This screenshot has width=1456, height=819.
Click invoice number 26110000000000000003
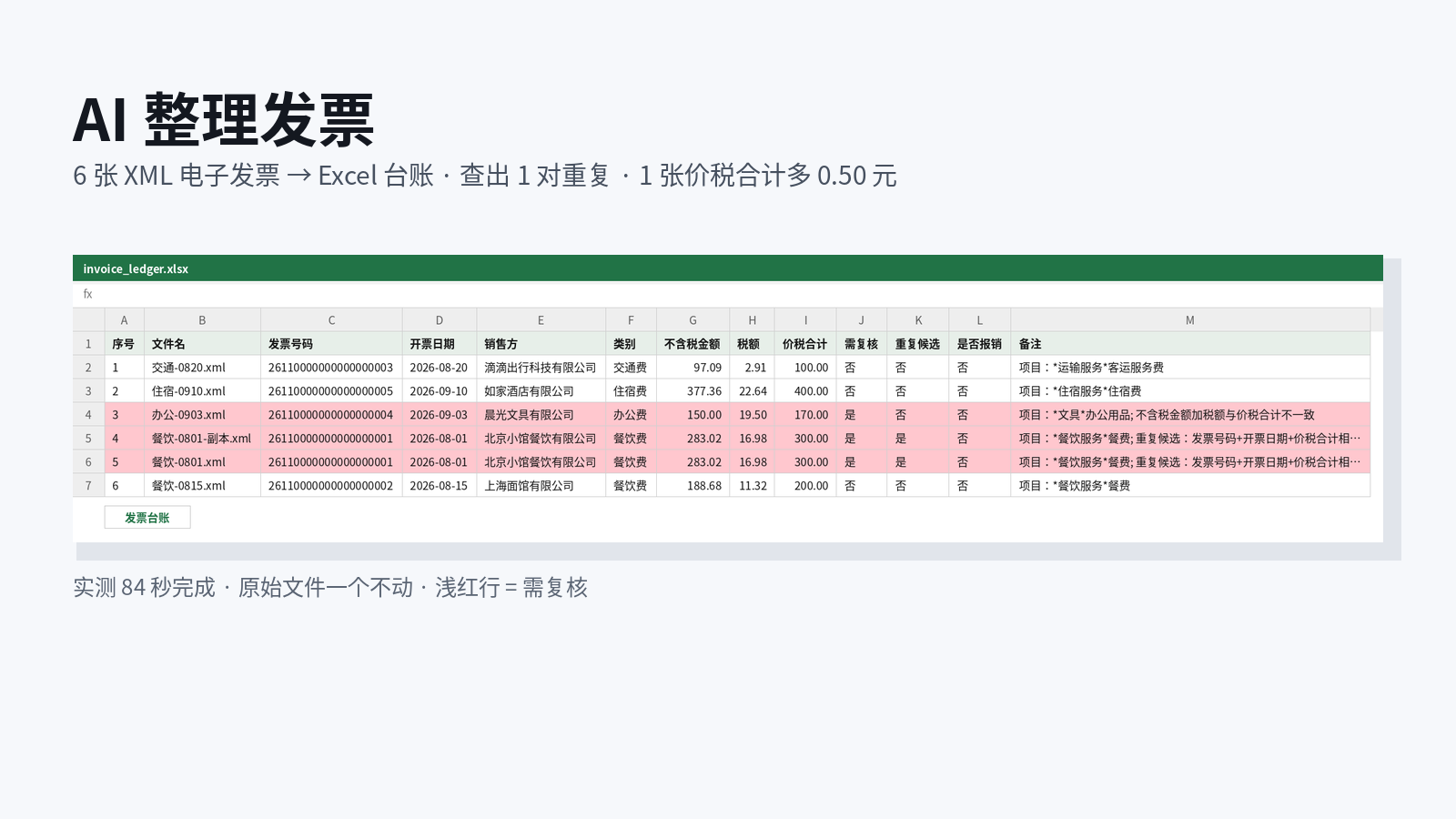point(331,368)
